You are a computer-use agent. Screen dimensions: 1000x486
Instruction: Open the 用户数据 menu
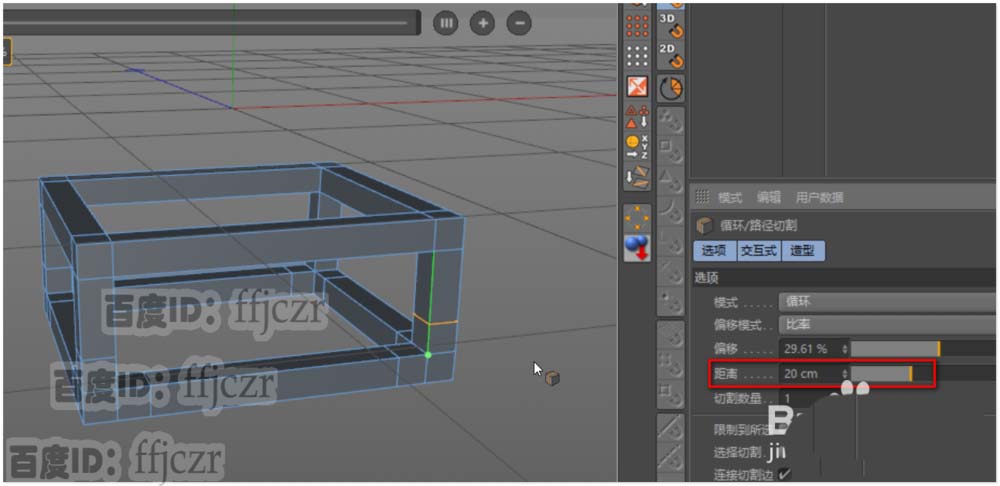pos(820,198)
